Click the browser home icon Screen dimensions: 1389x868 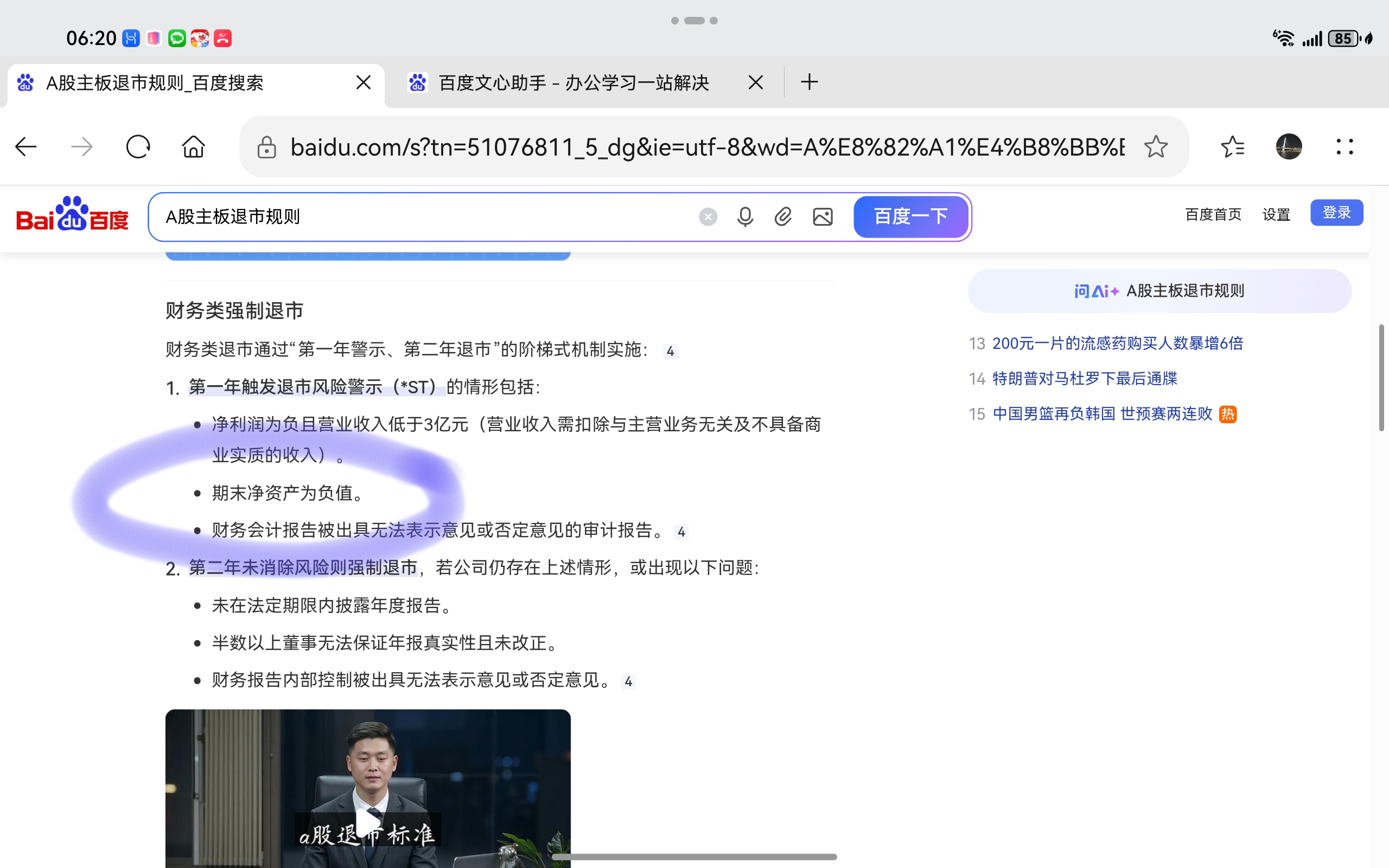[193, 147]
